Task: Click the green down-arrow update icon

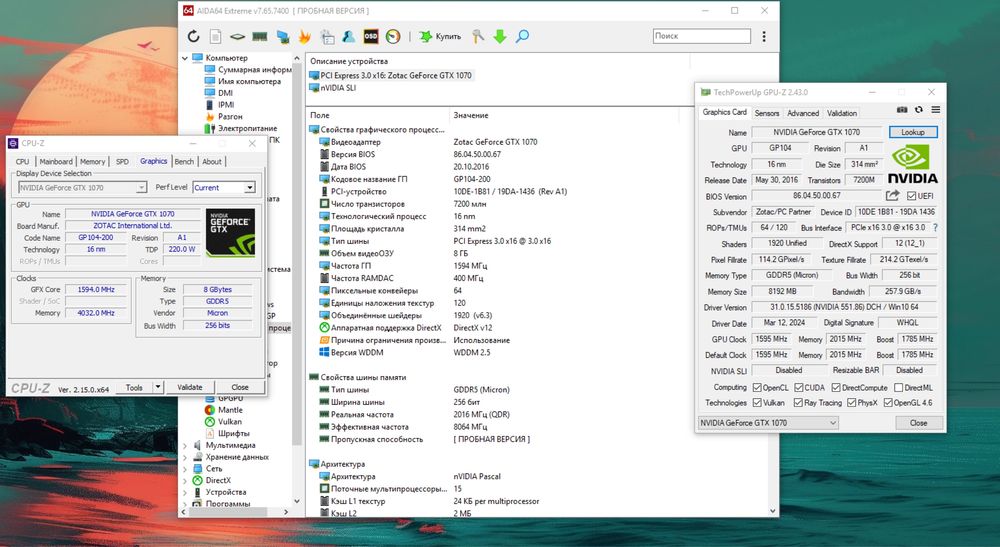Action: (500, 36)
